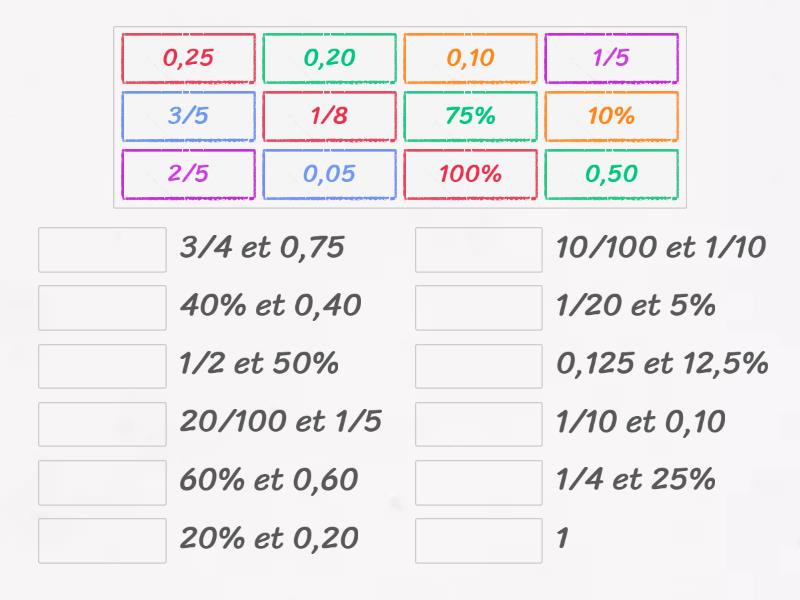Screen dimensions: 800x600
Task: Select the green 75% tile
Action: pos(470,116)
